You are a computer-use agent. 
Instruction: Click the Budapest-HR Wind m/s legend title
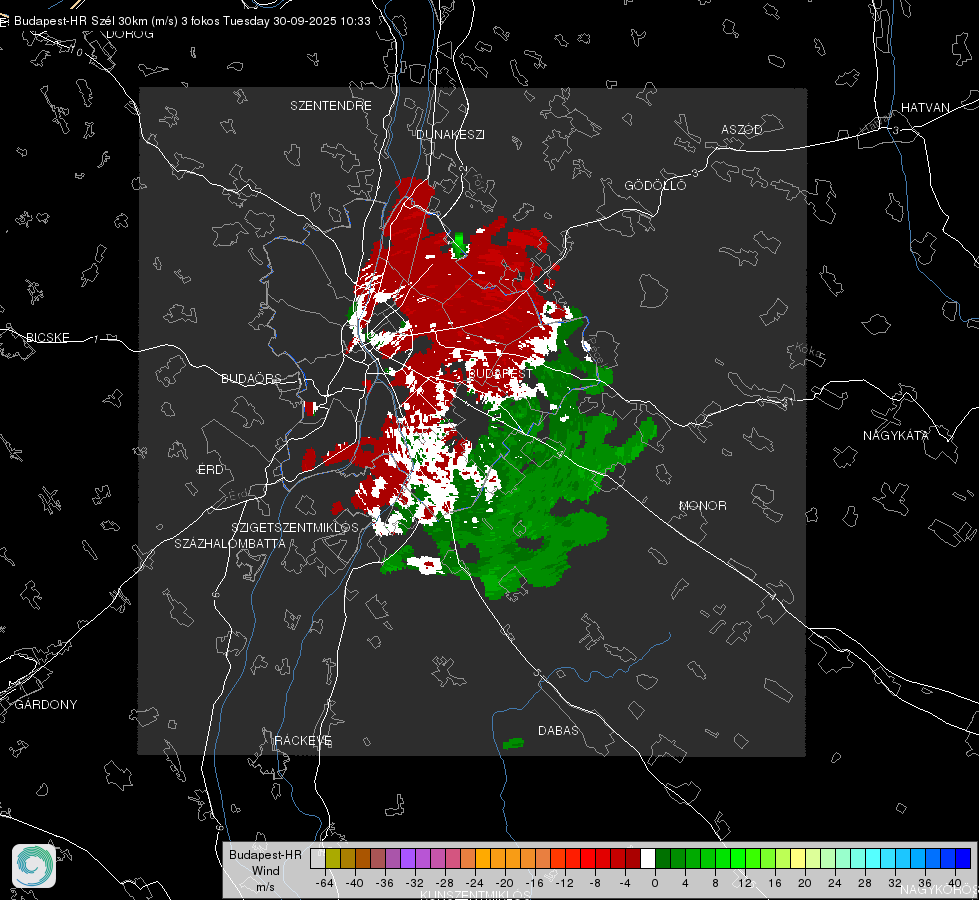[265, 871]
